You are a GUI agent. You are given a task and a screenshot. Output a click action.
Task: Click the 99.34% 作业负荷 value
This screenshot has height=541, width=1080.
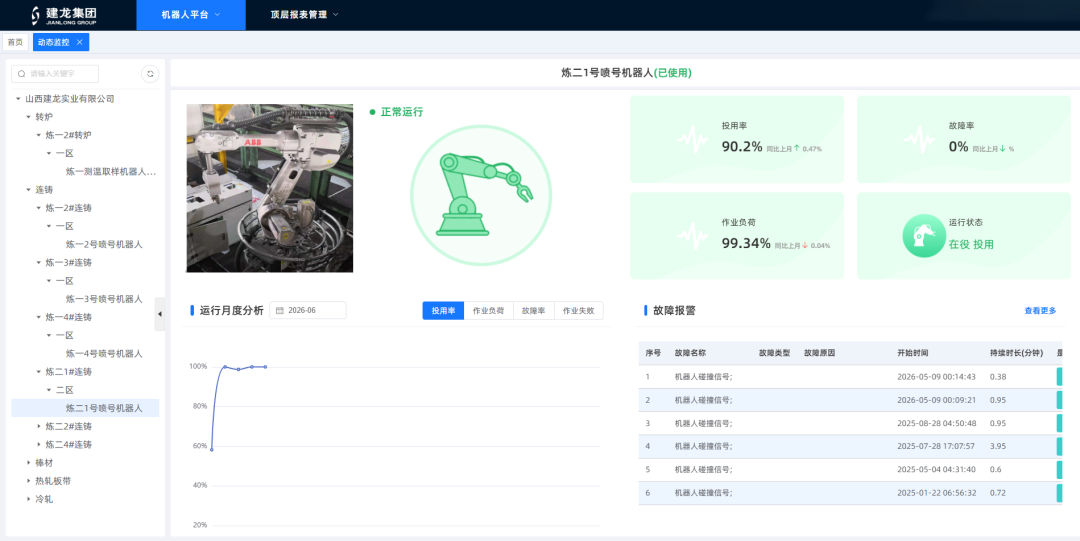click(x=746, y=243)
